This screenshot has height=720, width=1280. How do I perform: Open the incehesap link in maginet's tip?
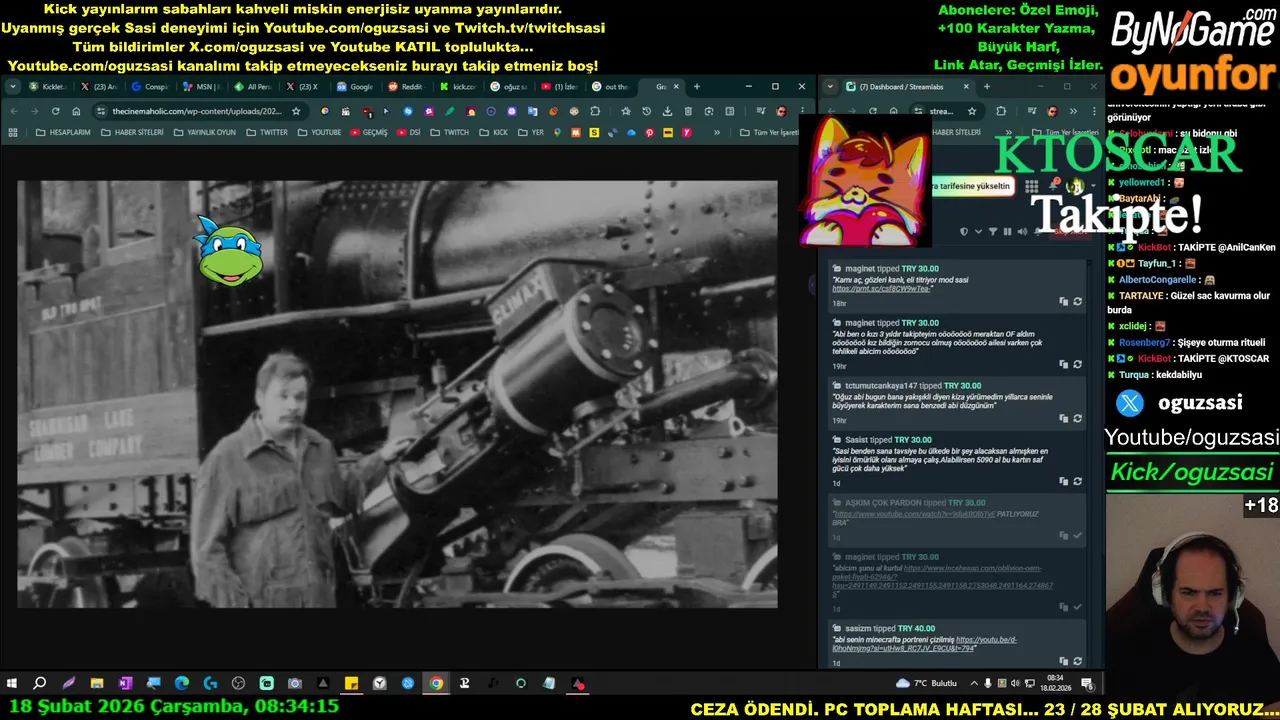(943, 581)
